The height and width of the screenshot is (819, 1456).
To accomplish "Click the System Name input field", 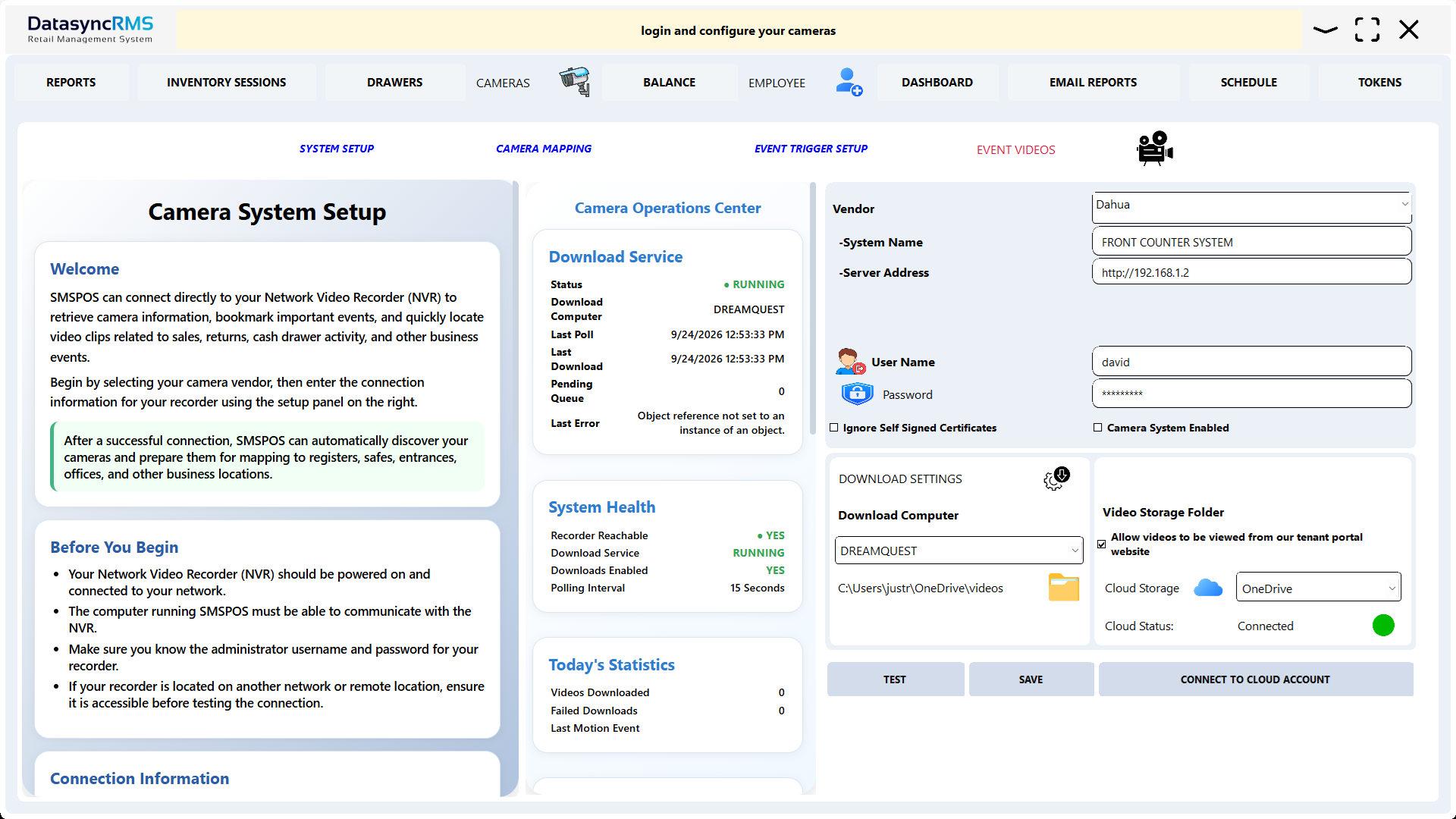I will point(1251,242).
